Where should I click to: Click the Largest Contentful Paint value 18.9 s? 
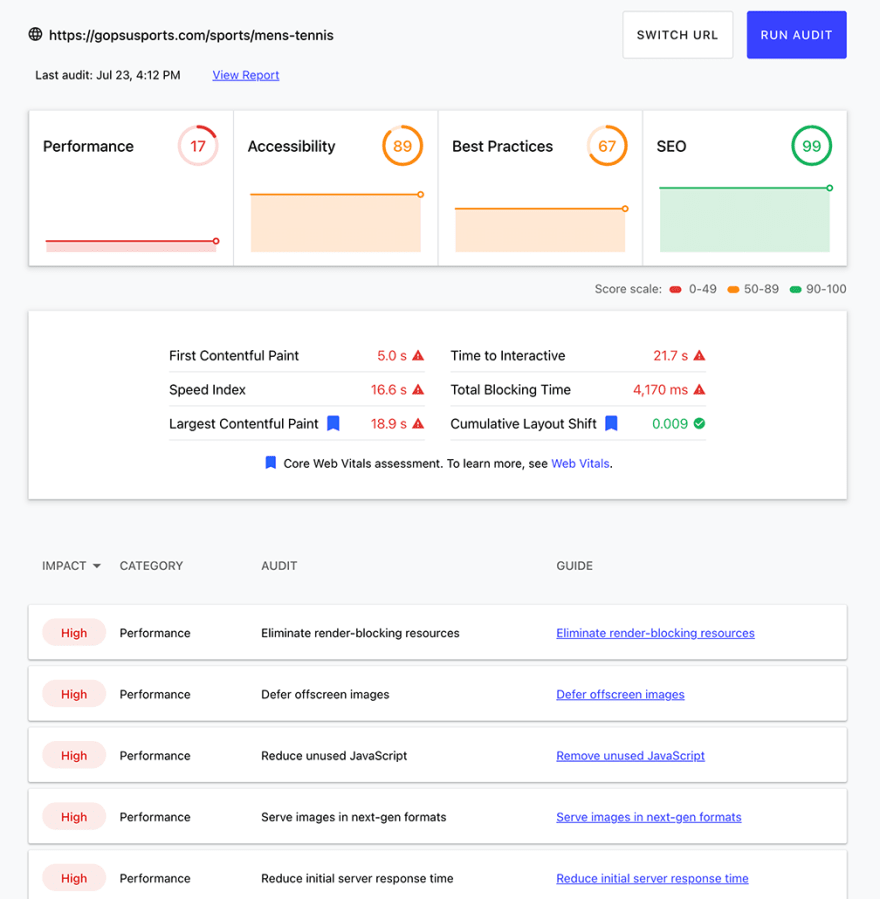pos(389,424)
